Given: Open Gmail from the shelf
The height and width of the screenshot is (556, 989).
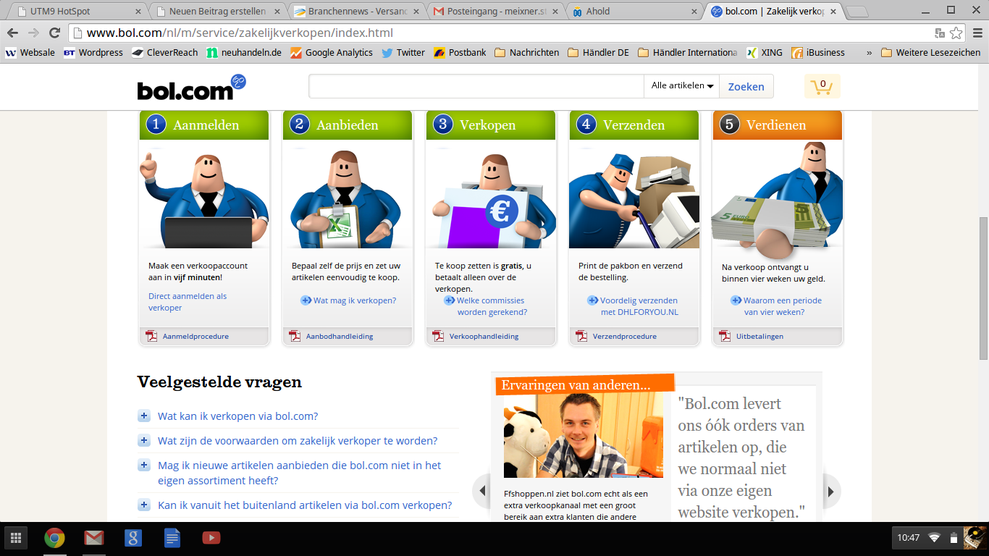Looking at the screenshot, I should (x=94, y=538).
